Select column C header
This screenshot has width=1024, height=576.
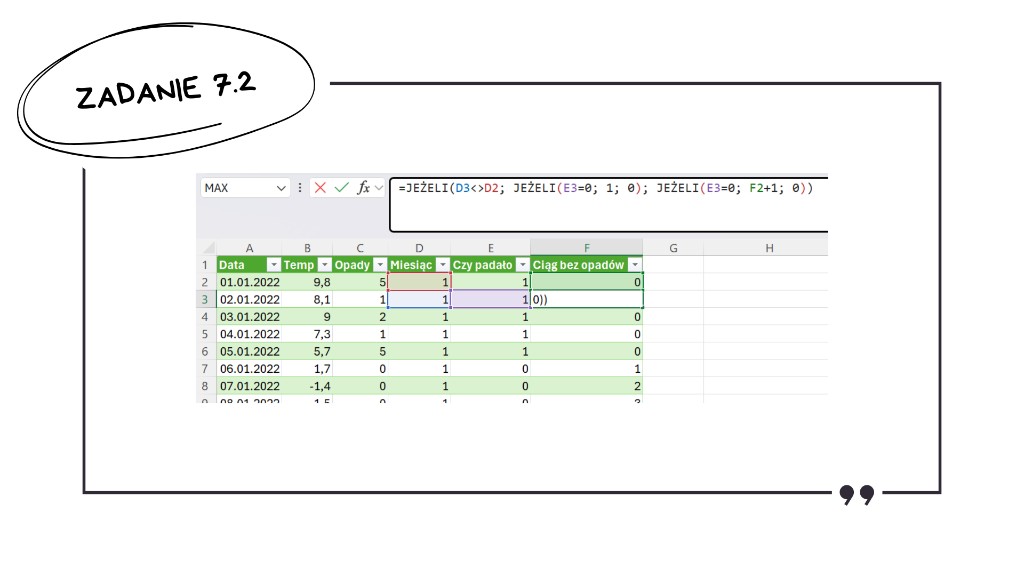360,248
